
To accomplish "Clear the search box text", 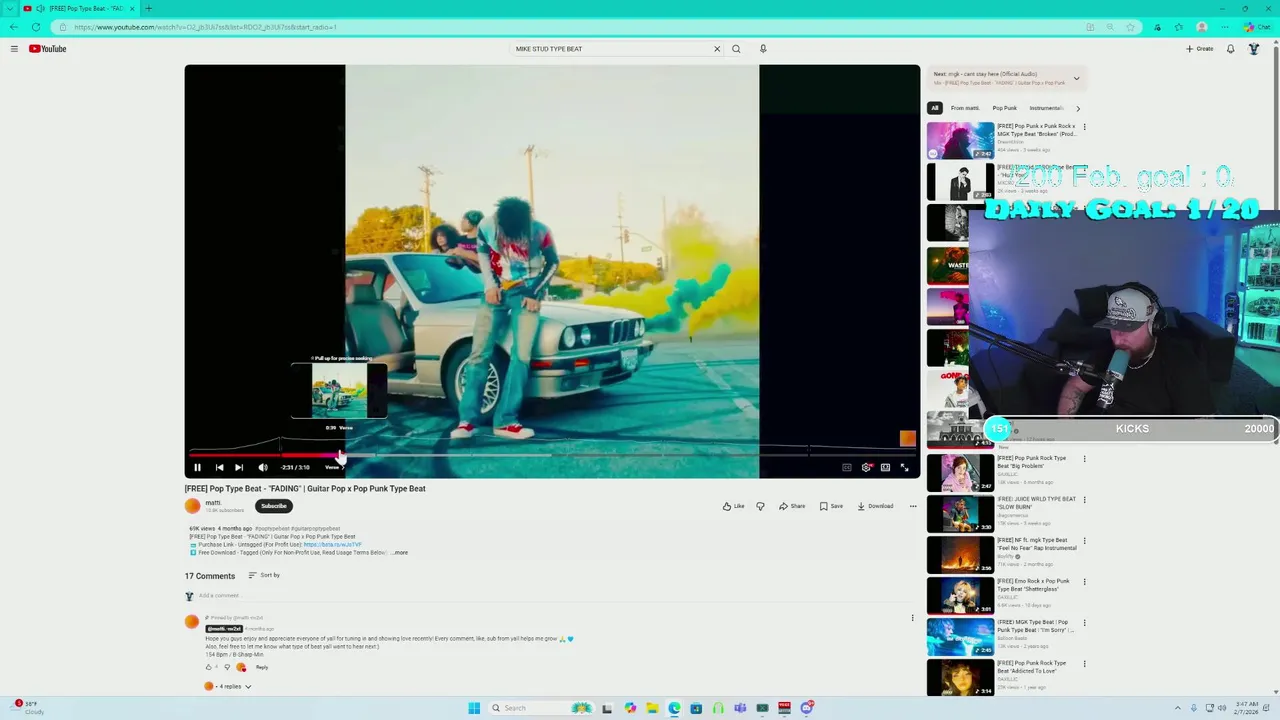I will (716, 48).
